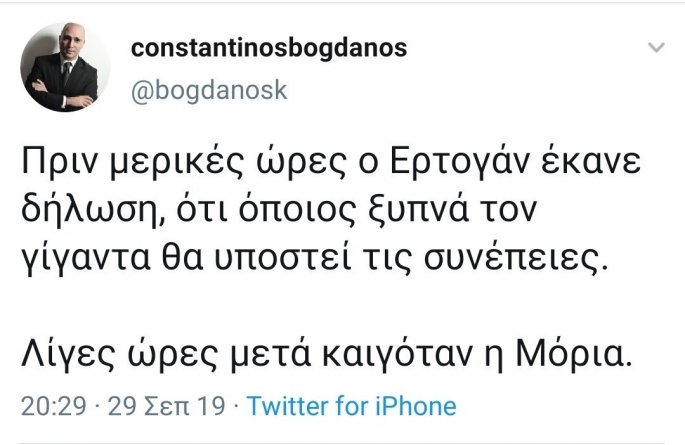Click the tweet's first line starting Πριν μερικές
Viewport: 685px width, 445px height.
[324, 161]
